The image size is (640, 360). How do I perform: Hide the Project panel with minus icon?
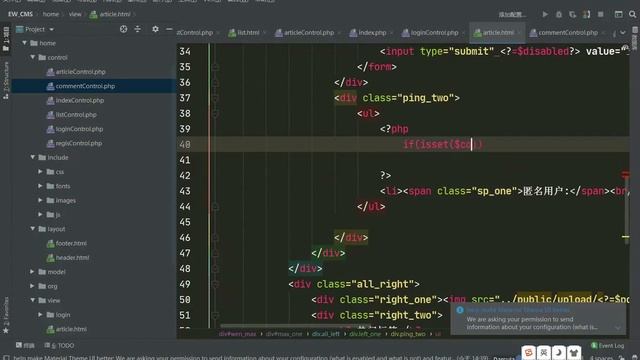[x=169, y=29]
